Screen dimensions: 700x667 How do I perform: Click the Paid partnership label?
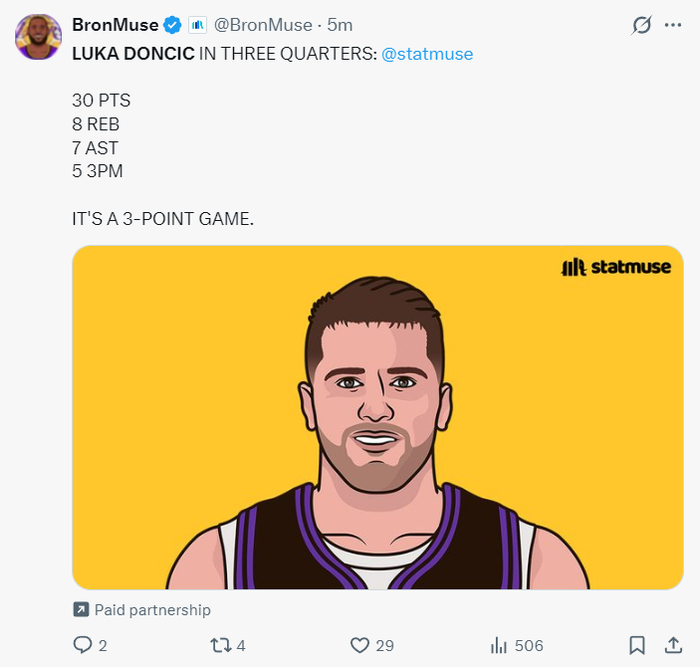click(x=152, y=610)
